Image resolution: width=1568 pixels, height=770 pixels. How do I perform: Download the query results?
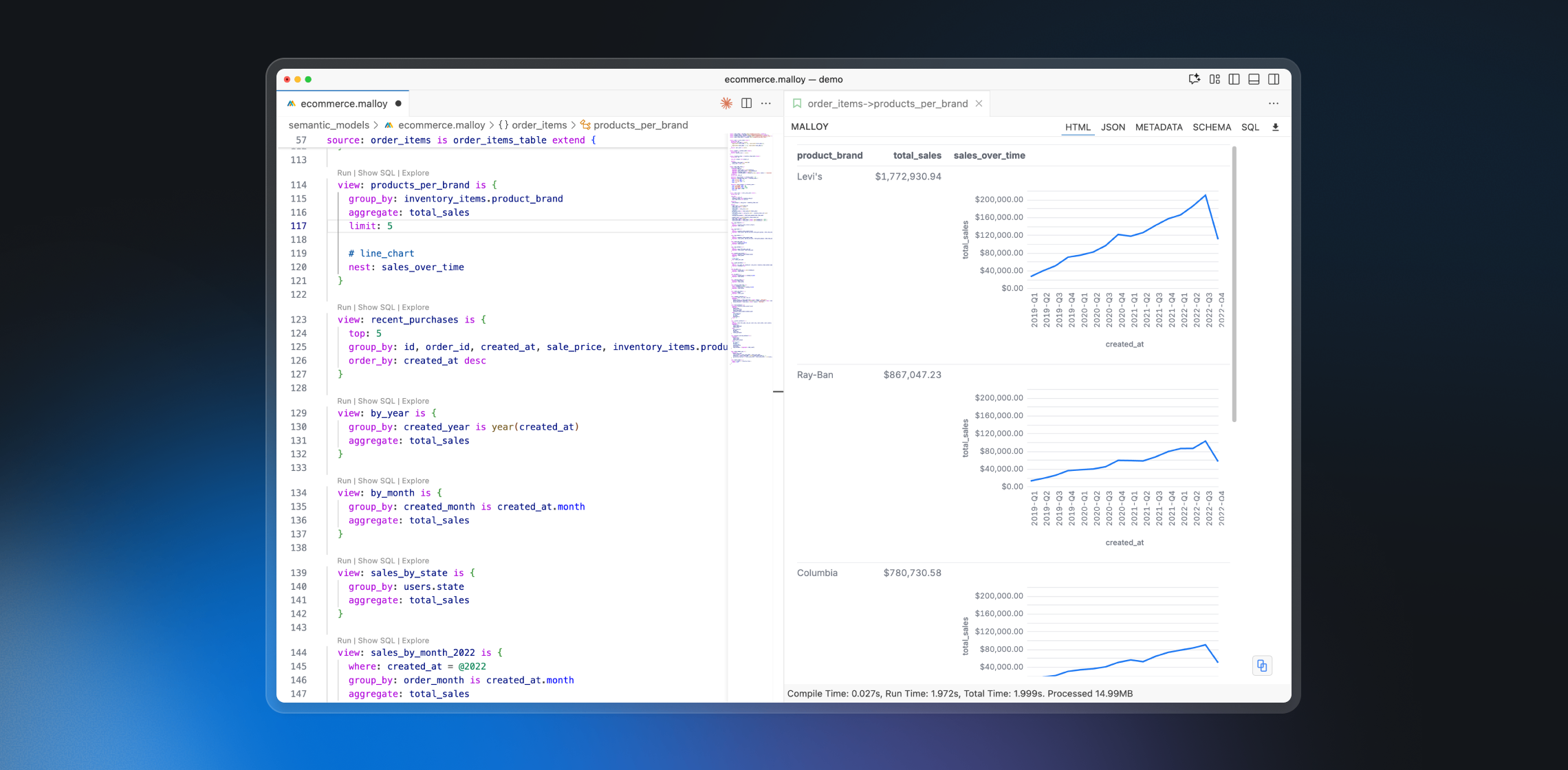click(x=1275, y=127)
